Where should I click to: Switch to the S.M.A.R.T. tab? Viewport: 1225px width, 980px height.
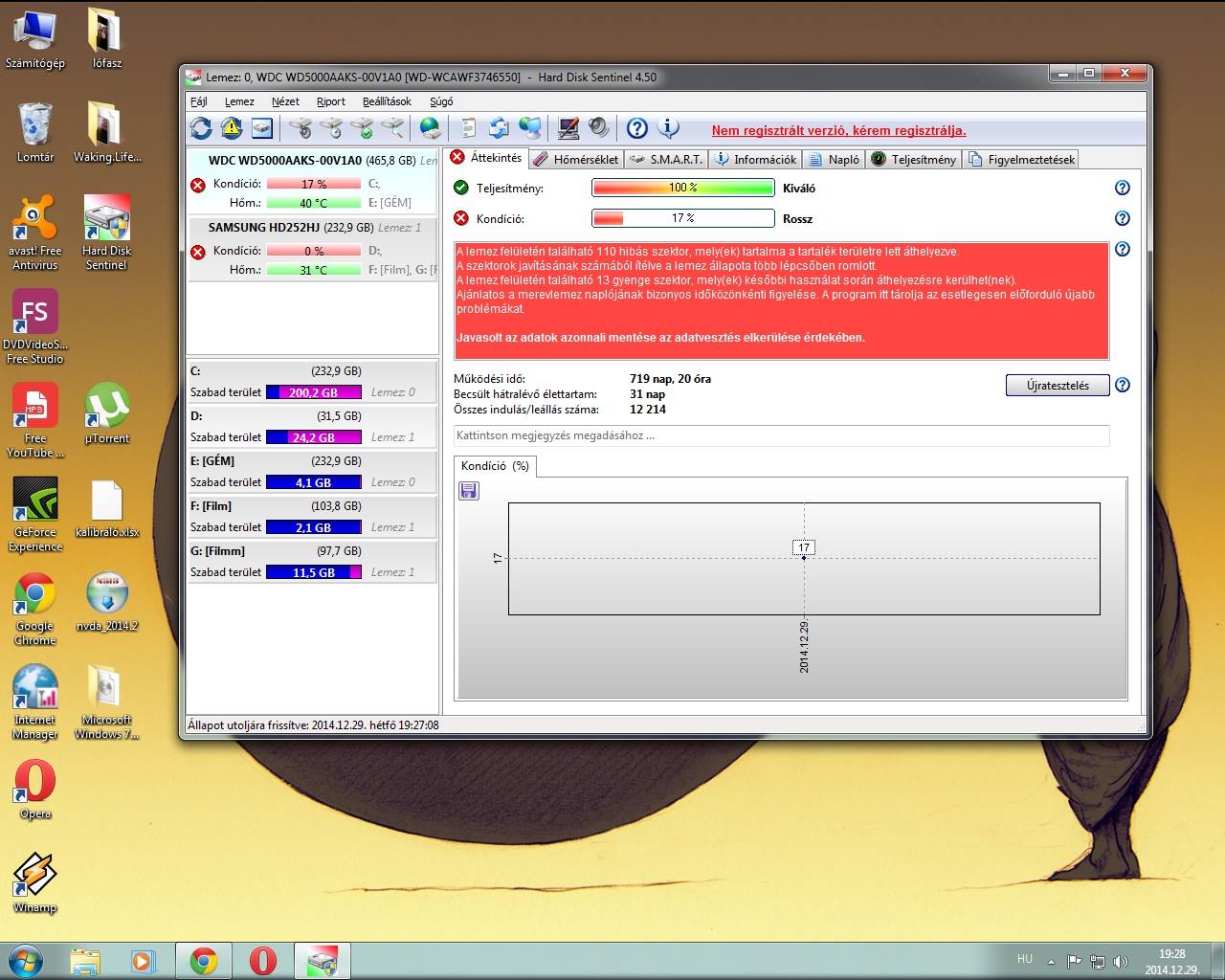667,160
